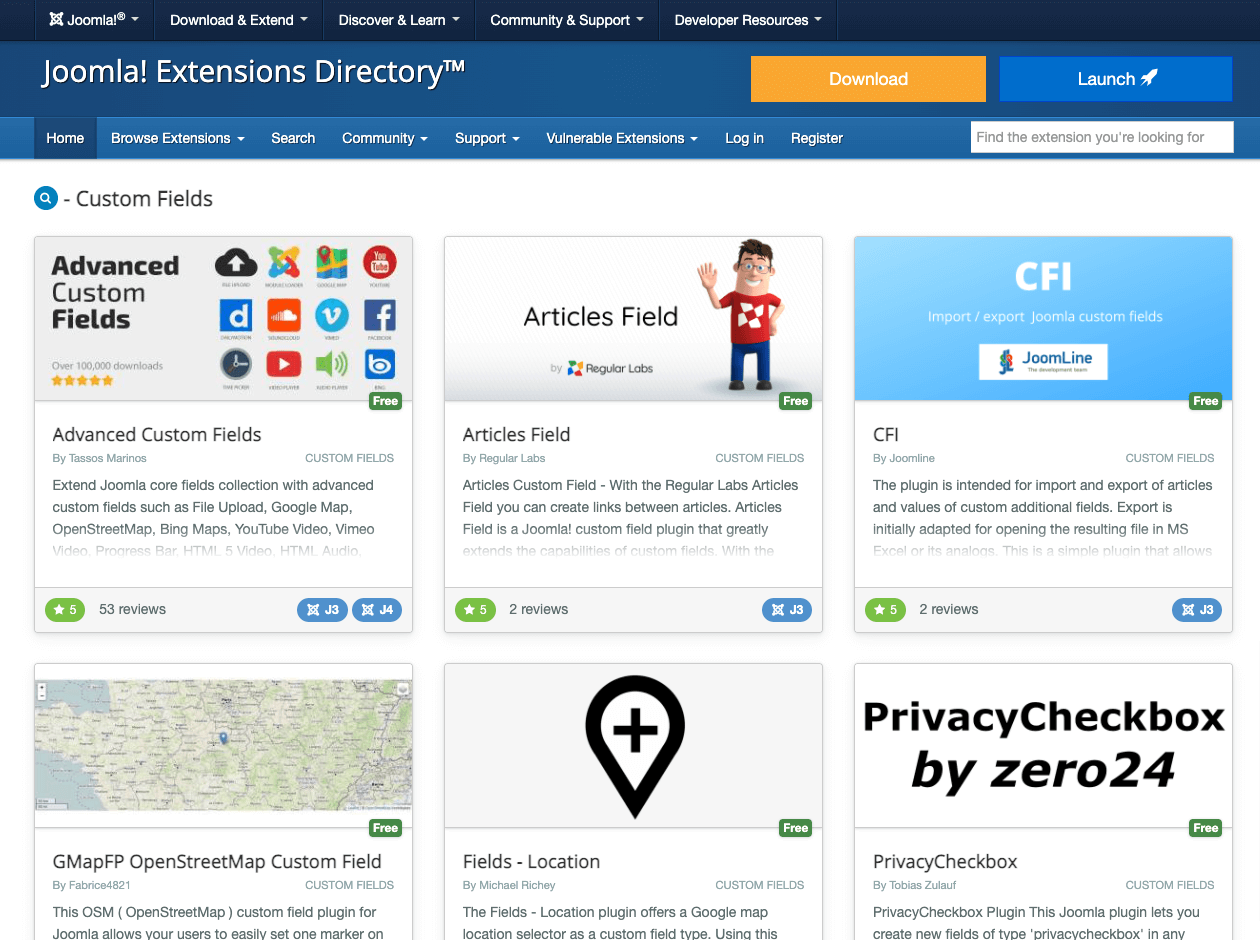Click the J4 compatibility badge on Advanced Custom Fields
This screenshot has width=1260, height=940.
[377, 609]
